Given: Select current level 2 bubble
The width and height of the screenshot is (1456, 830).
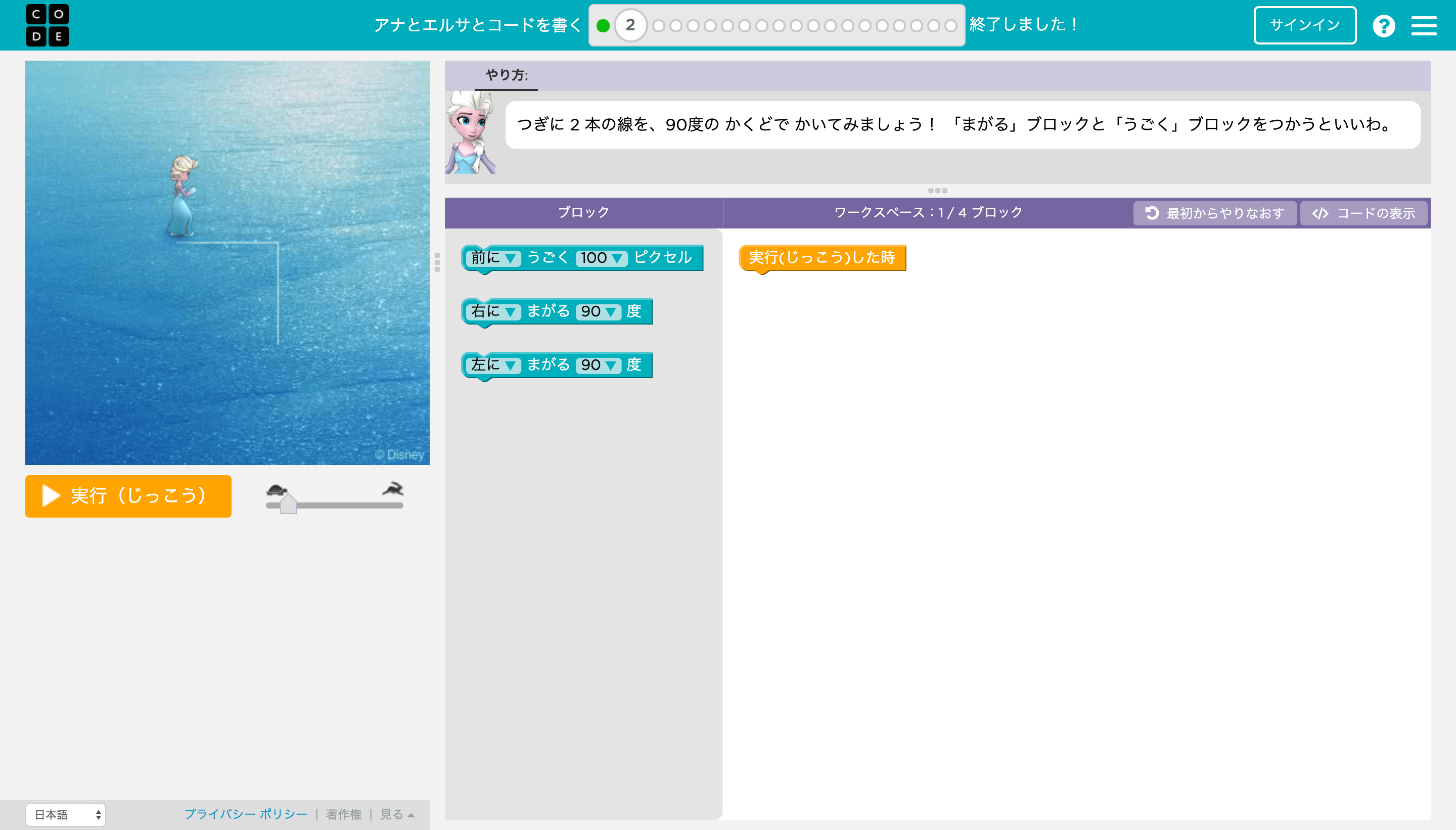Looking at the screenshot, I should pyautogui.click(x=630, y=25).
